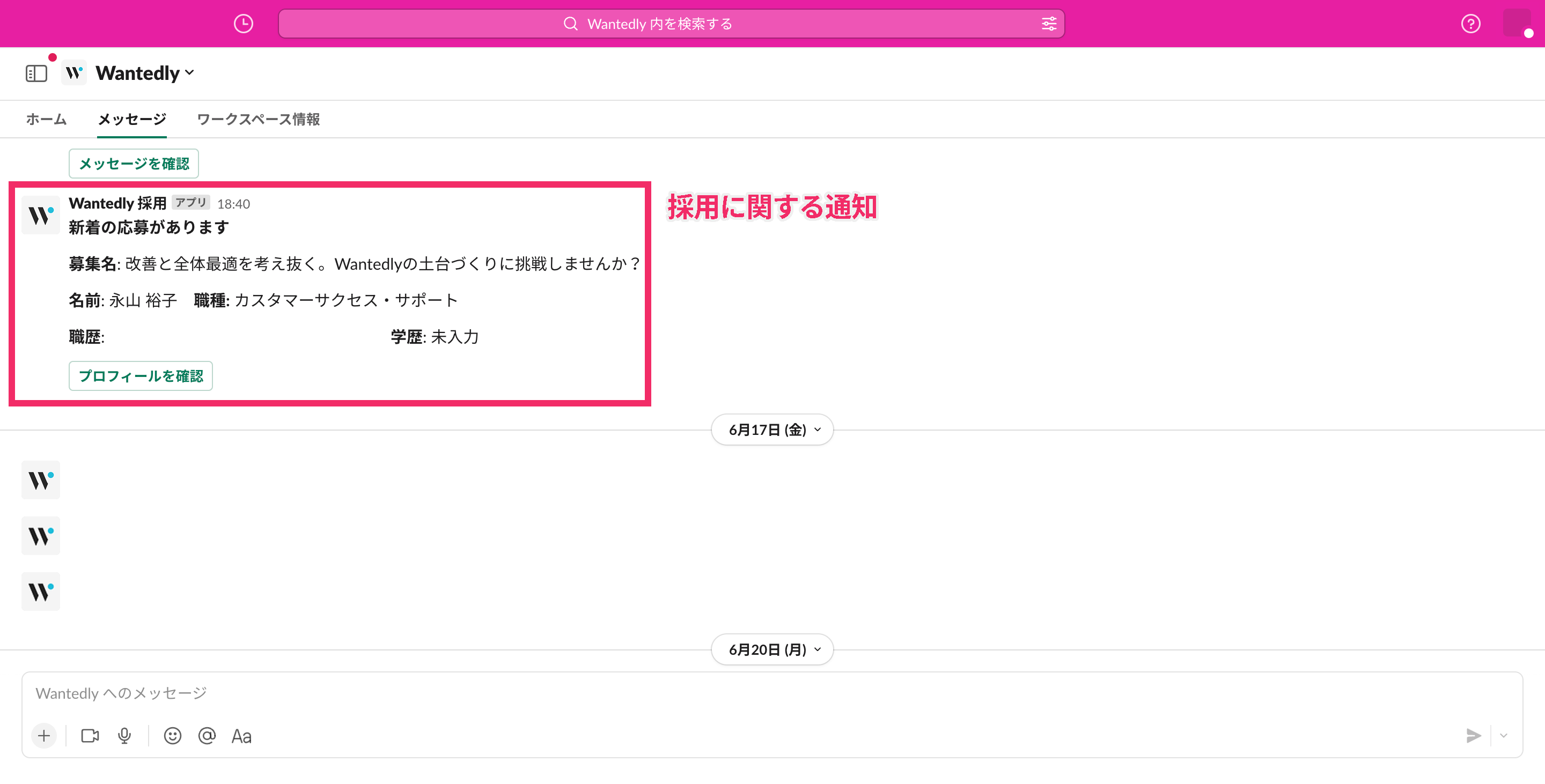Open attachment plus button in composer
Screen dimensions: 1545x784
coord(44,735)
